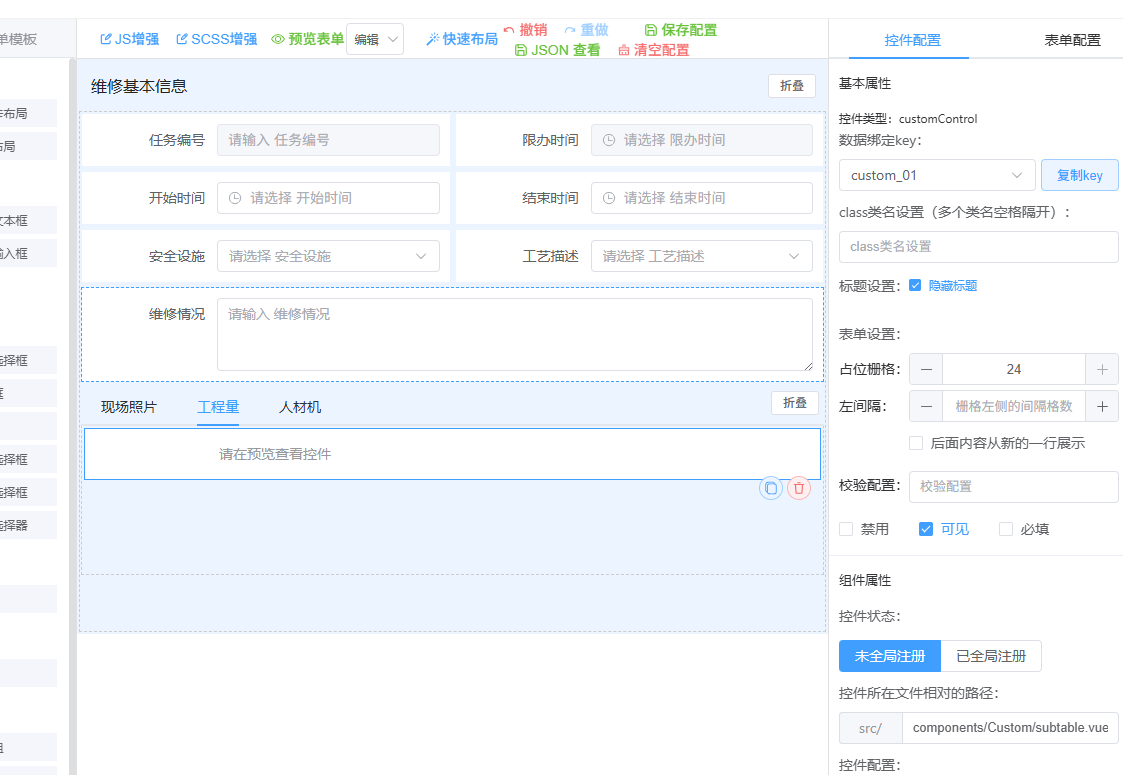
Task: Select the 人材机 tab
Action: tap(300, 407)
